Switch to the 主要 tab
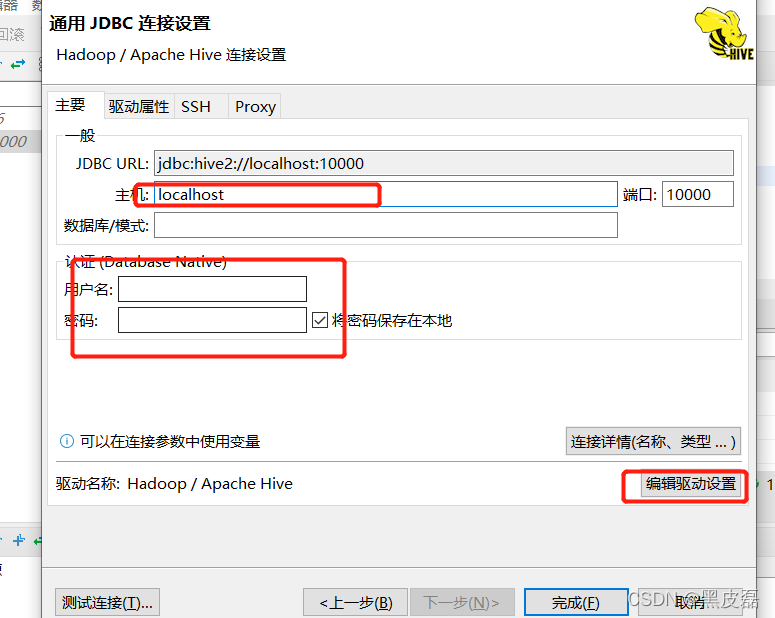 [x=76, y=105]
